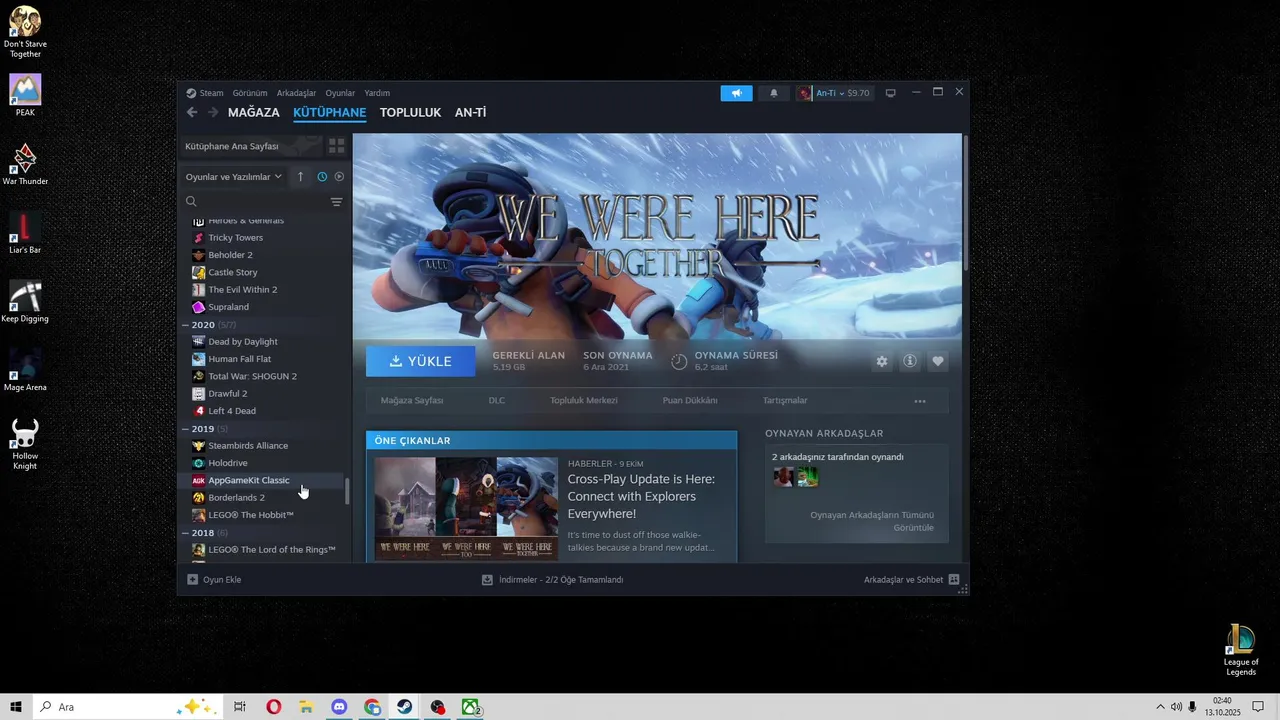Open game settings gear icon
This screenshot has height=720, width=1280.
(x=882, y=361)
